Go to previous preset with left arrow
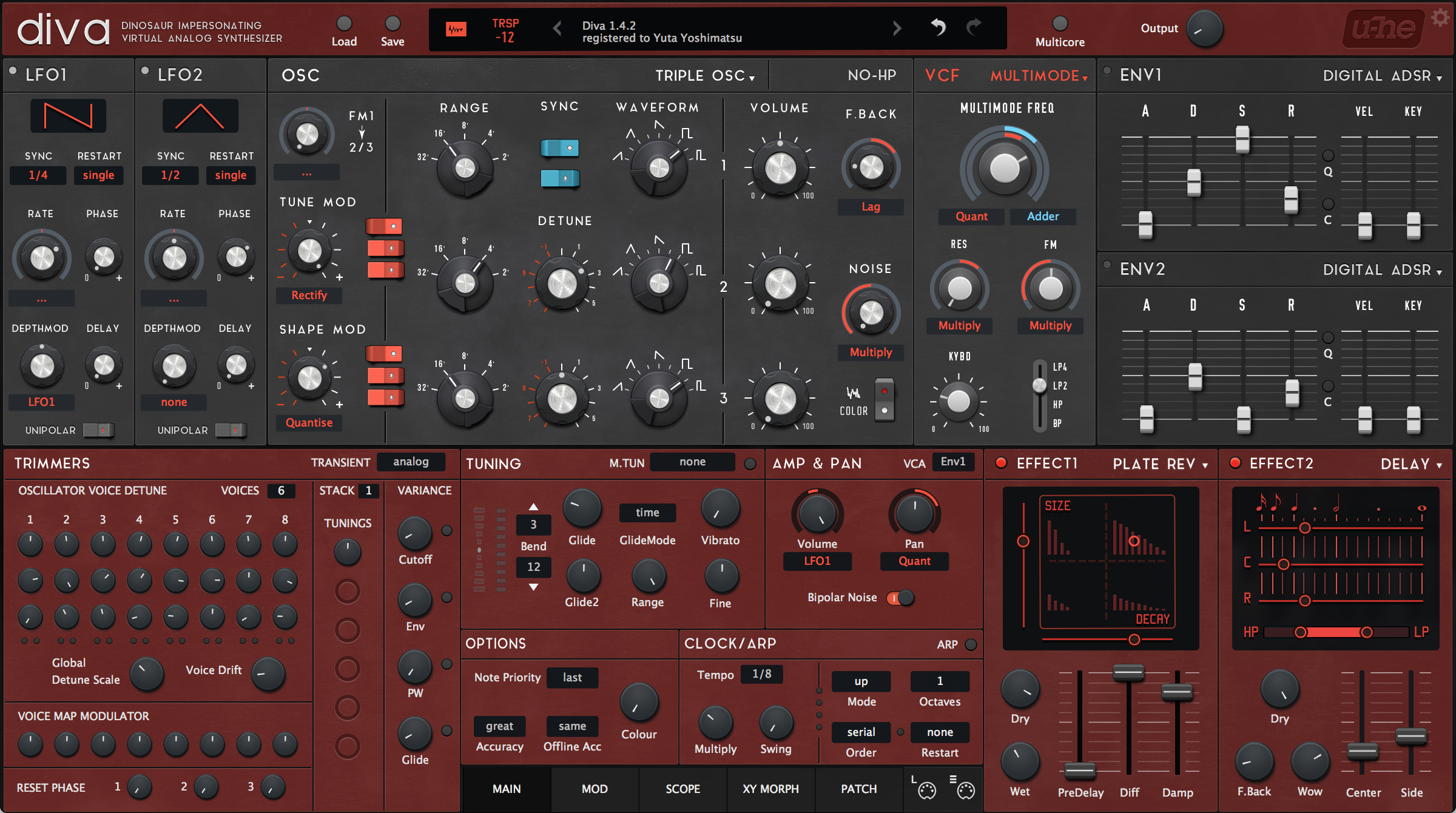 pyautogui.click(x=557, y=28)
